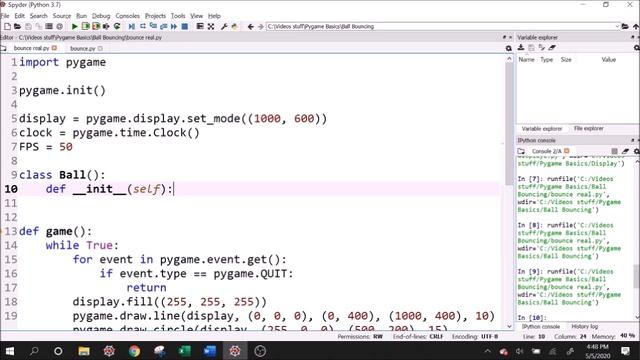Viewport: 640px width, 360px height.
Task: Go forward with right arrow icon
Action: pos(260,27)
